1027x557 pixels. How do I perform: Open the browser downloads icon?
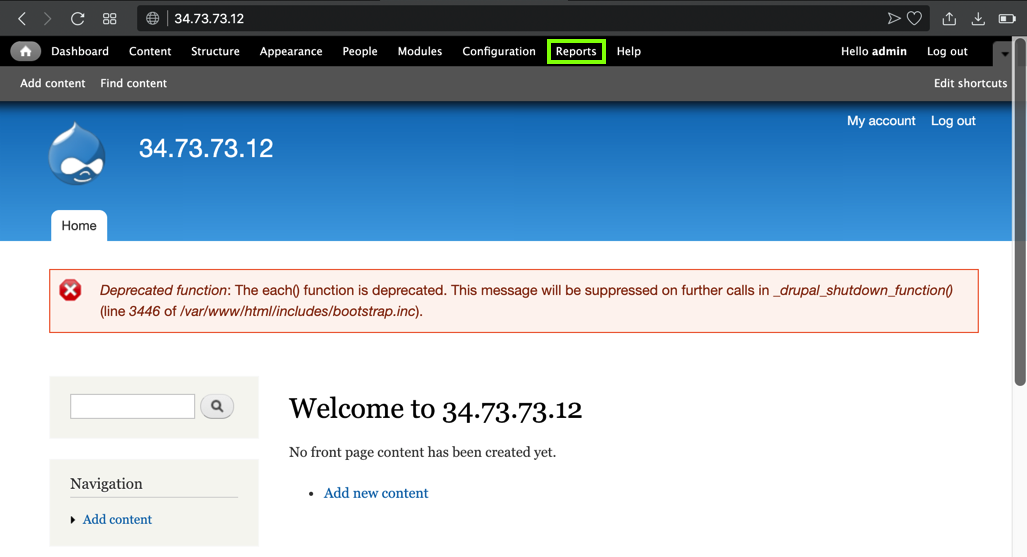click(978, 18)
